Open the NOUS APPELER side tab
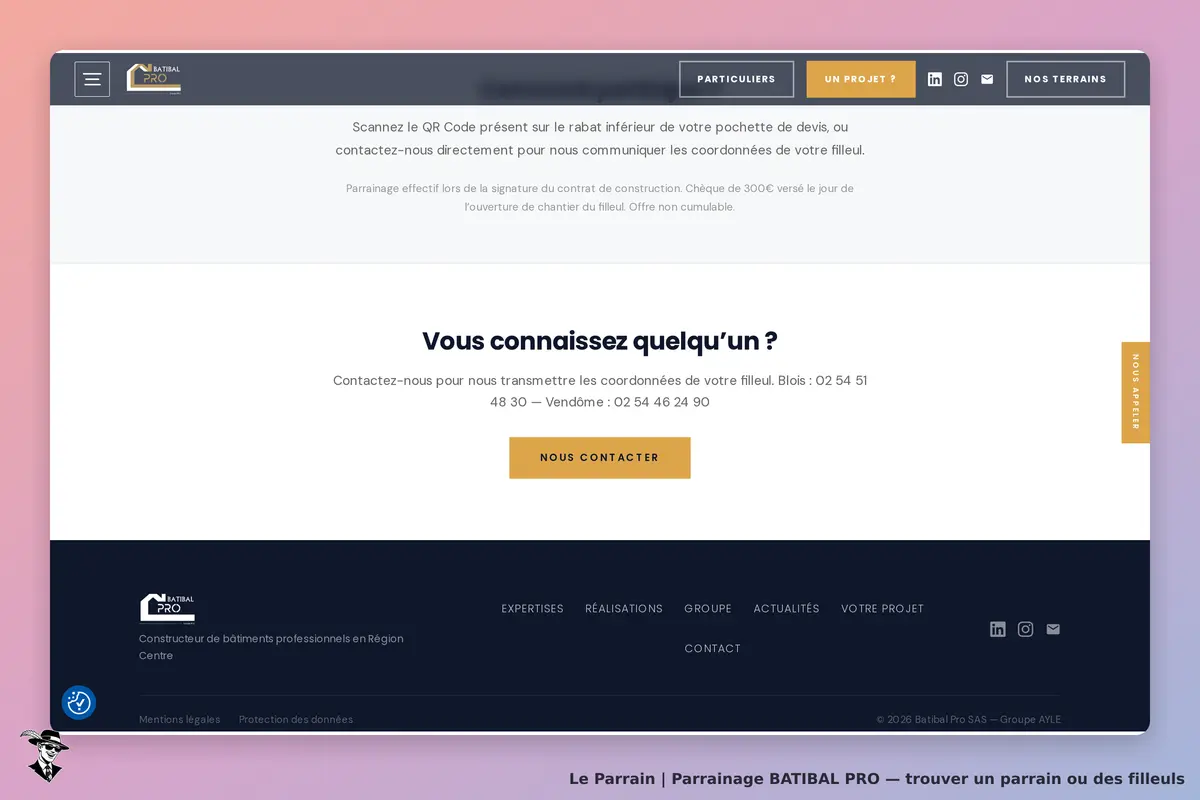The image size is (1200, 800). (1136, 392)
